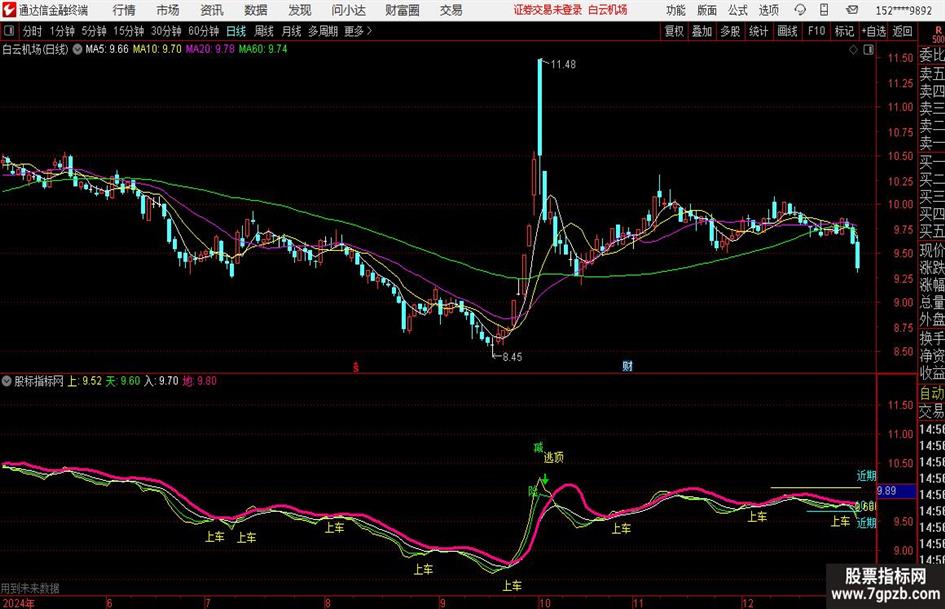This screenshot has width=945, height=609.
Task: Toggle the left panel icon beside 分时
Action: pos(9,31)
